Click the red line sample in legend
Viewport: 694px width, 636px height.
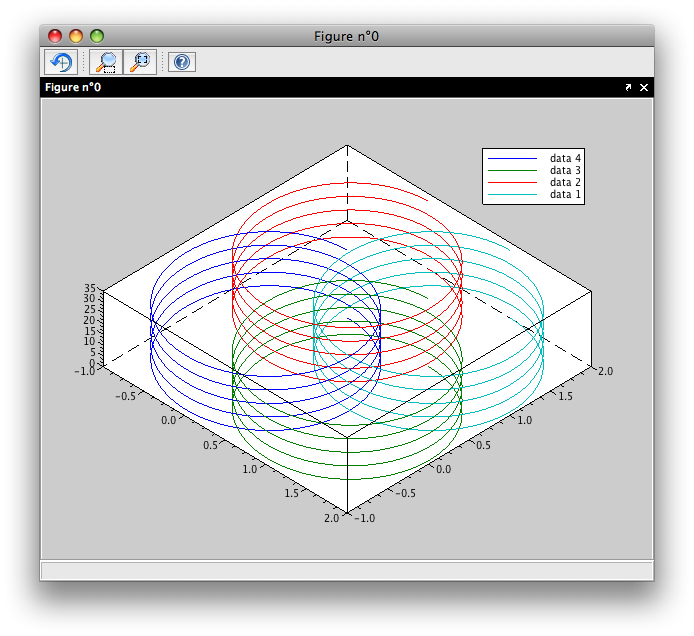click(512, 183)
